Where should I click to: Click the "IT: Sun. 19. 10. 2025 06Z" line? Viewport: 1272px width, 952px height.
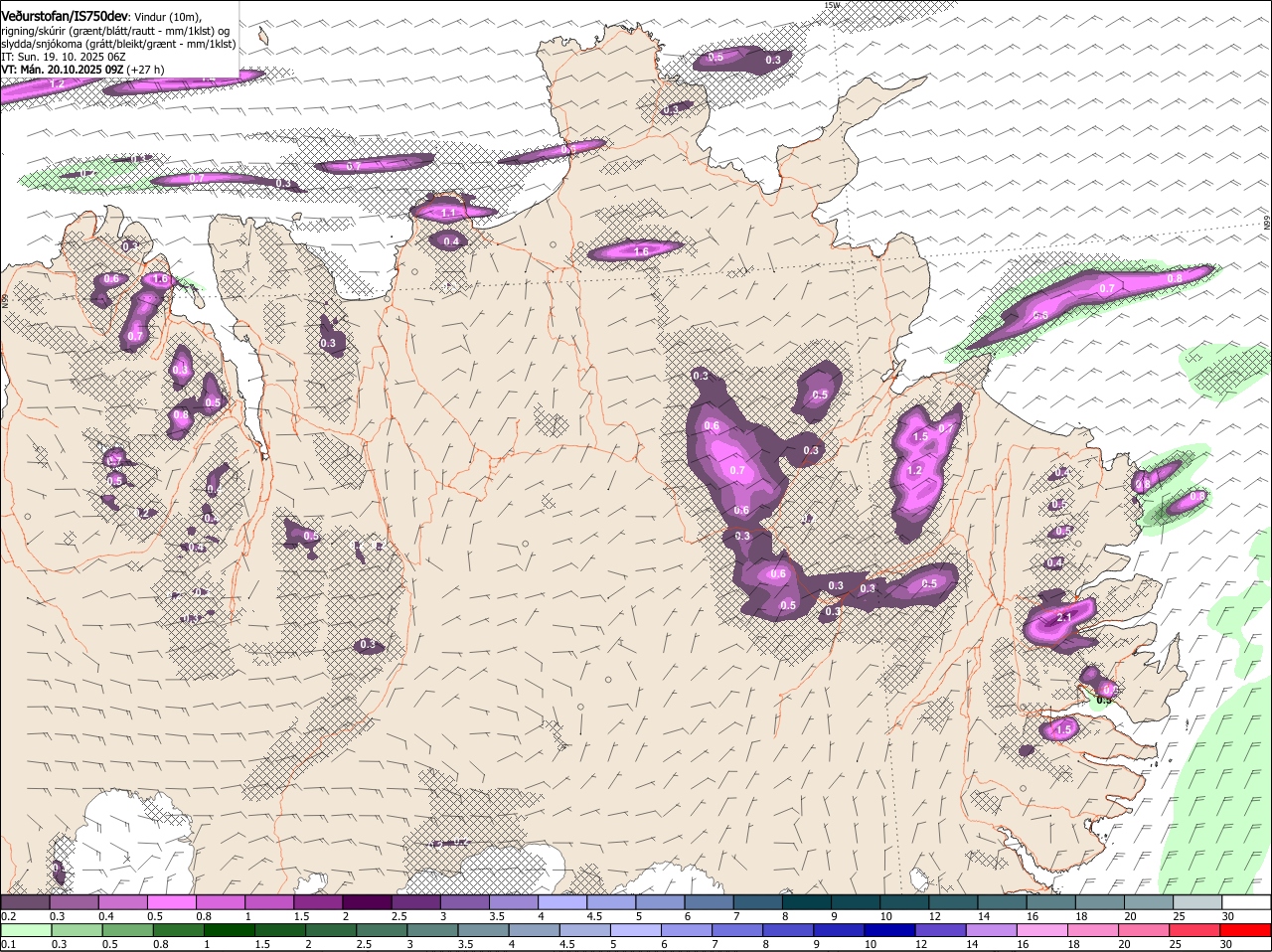pyautogui.click(x=62, y=57)
